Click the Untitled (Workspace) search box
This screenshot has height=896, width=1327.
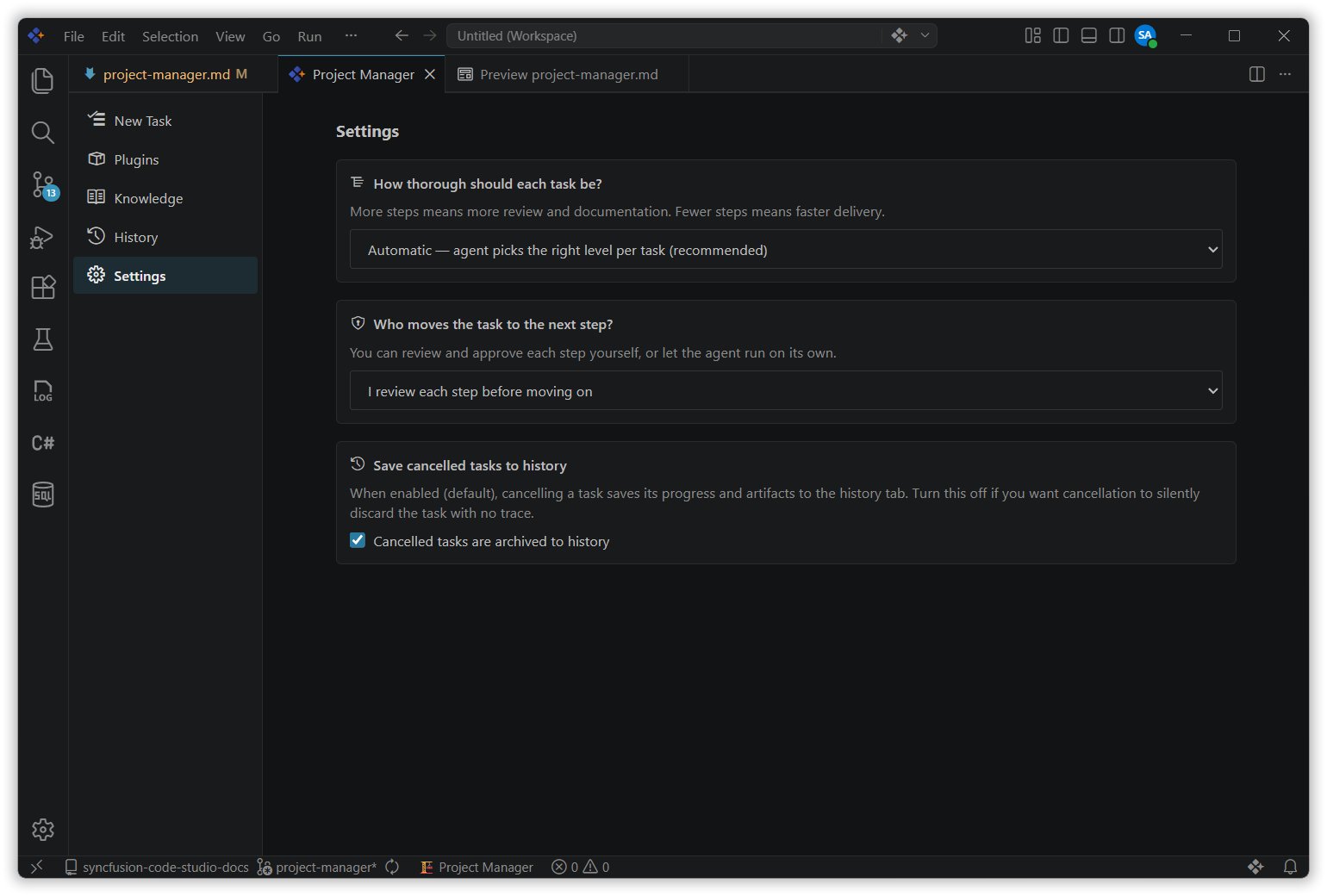[663, 35]
